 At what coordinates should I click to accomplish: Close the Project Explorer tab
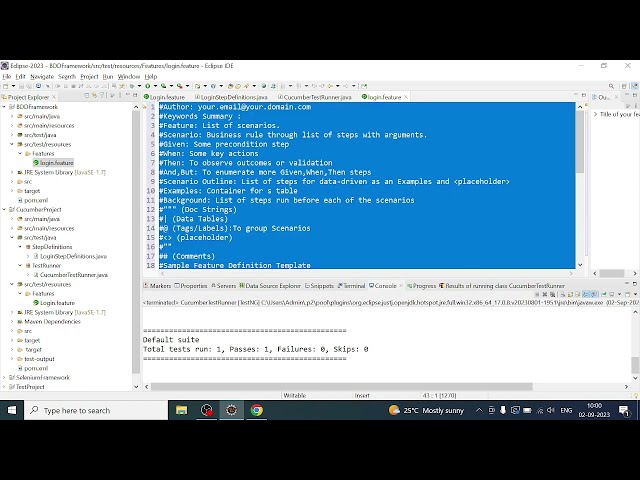54,97
